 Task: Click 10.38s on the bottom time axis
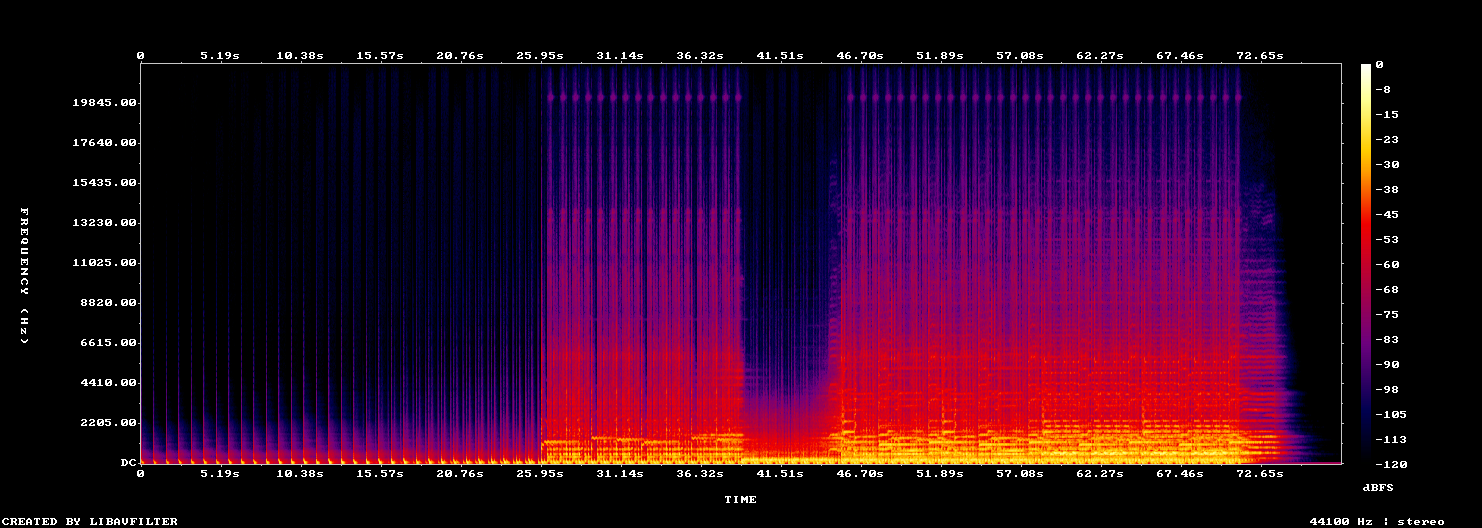[299, 474]
